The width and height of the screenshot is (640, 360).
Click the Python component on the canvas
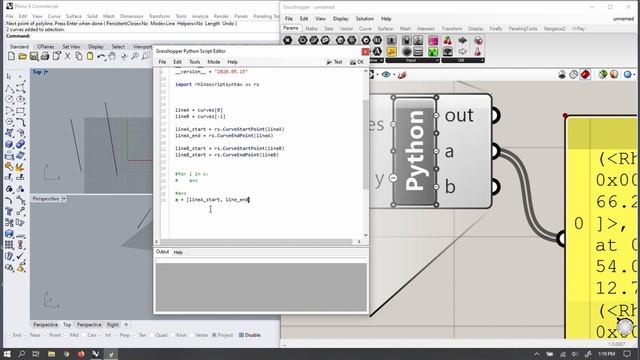point(415,151)
